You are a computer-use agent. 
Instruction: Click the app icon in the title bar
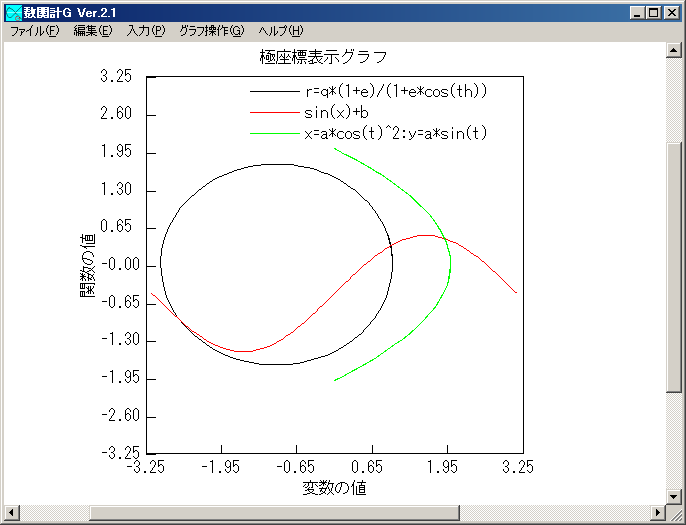(13, 13)
